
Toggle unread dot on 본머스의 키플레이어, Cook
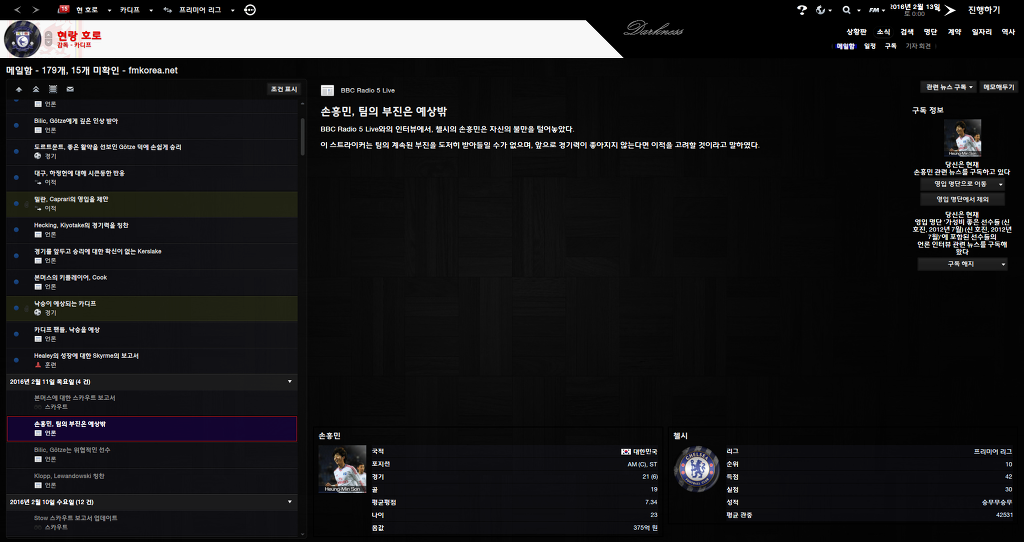click(x=17, y=282)
